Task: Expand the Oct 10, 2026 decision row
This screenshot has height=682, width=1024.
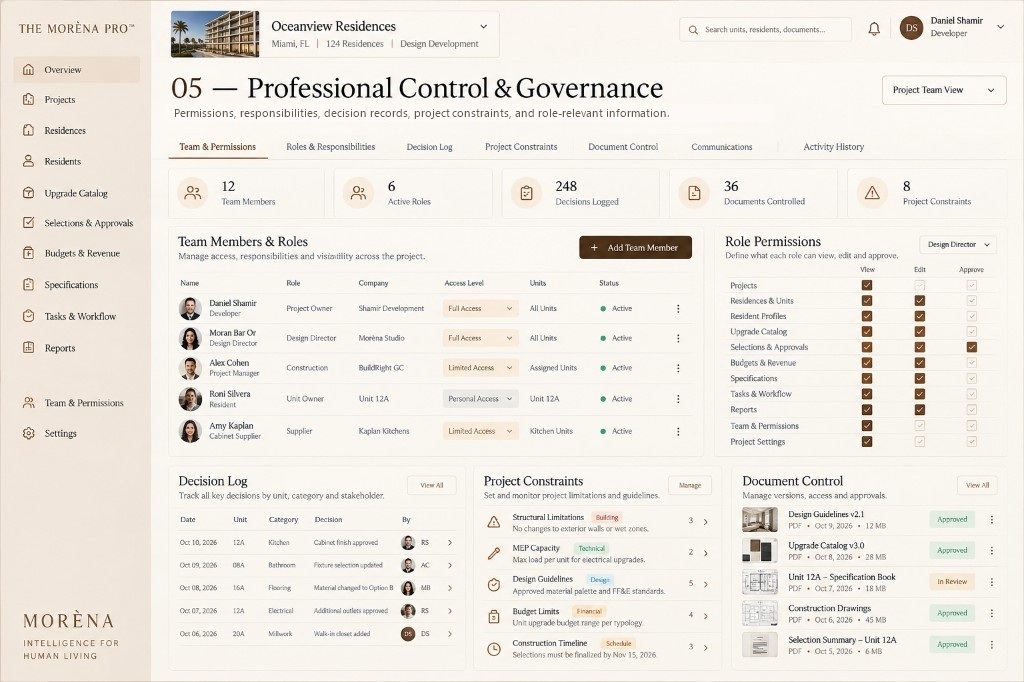Action: click(x=450, y=542)
